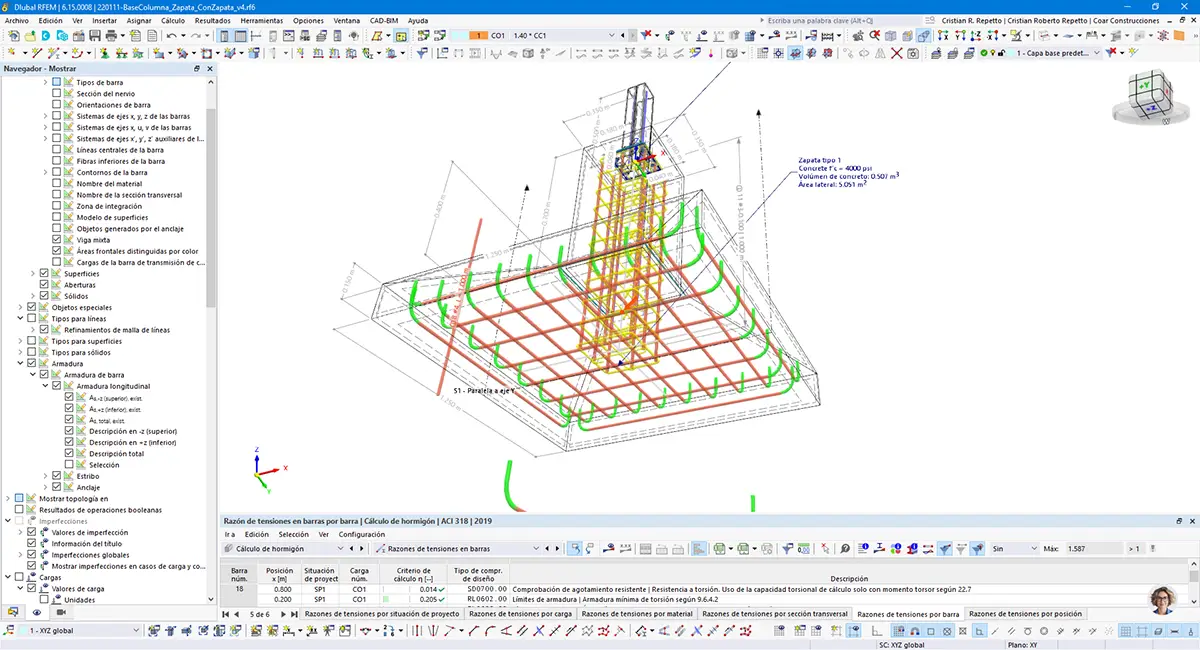Open the Ir a table menu

coord(230,534)
